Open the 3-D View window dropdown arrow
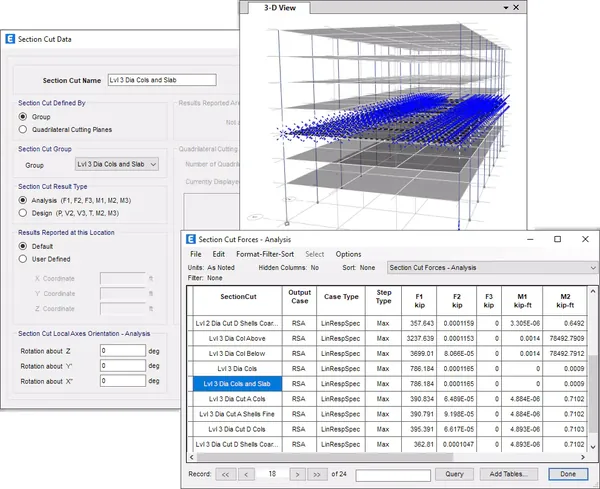 506,8
